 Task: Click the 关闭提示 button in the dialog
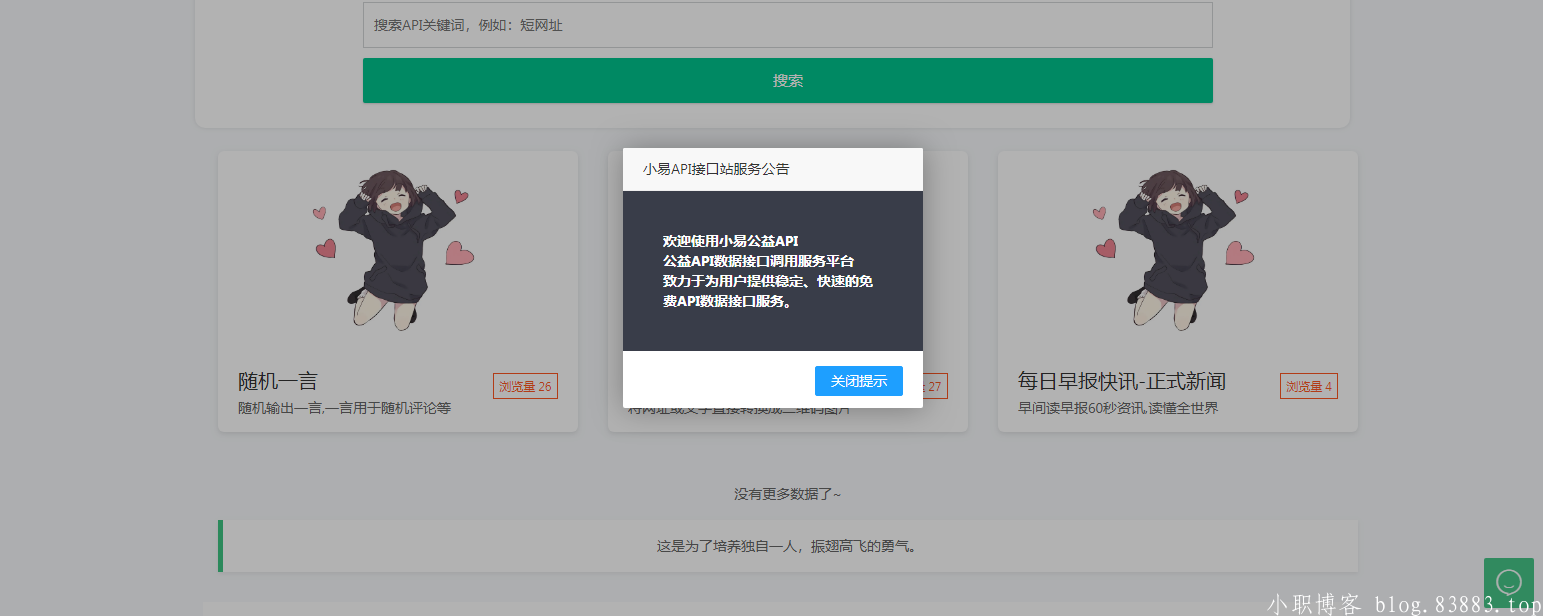(x=858, y=381)
